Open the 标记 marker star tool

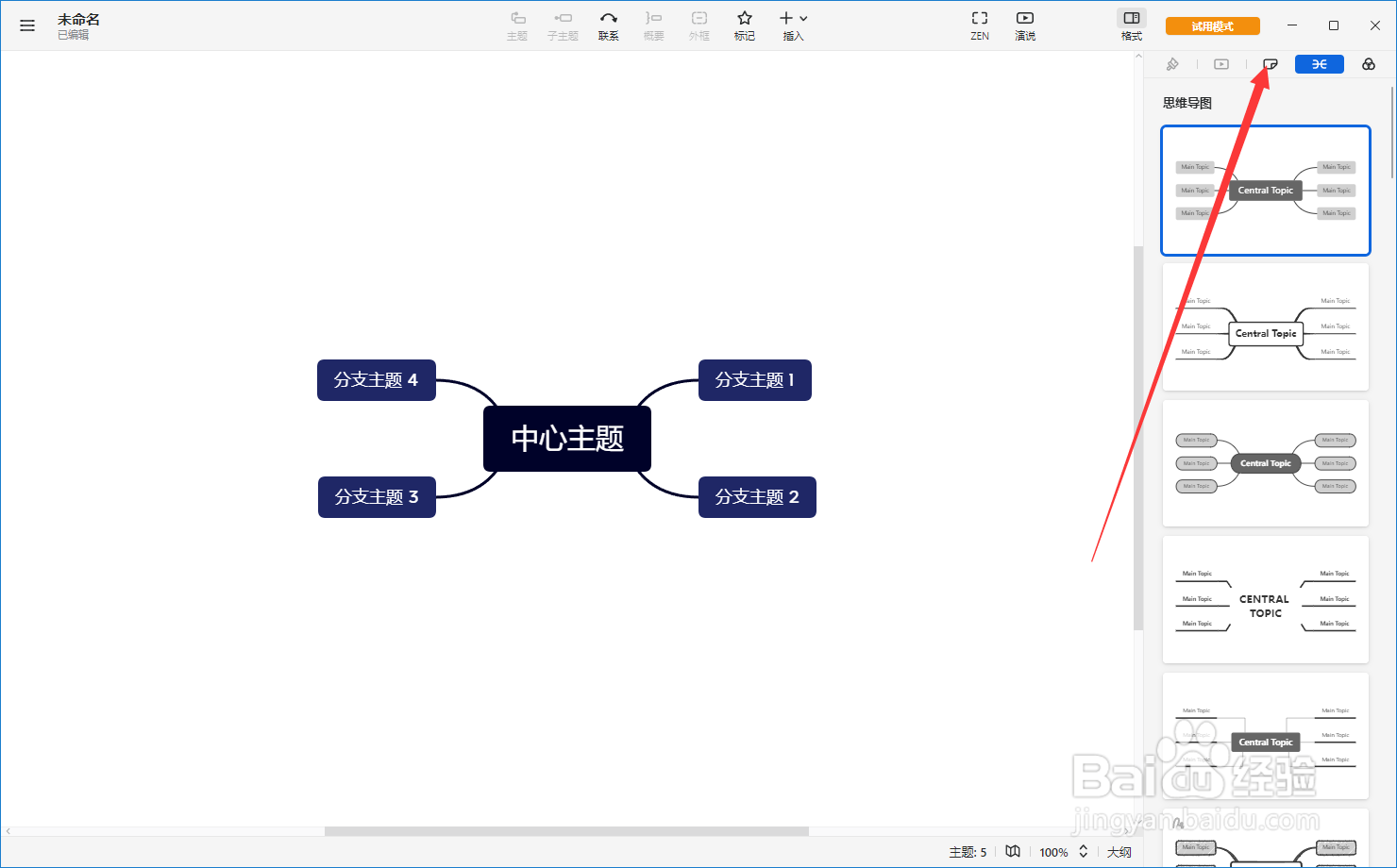(745, 25)
